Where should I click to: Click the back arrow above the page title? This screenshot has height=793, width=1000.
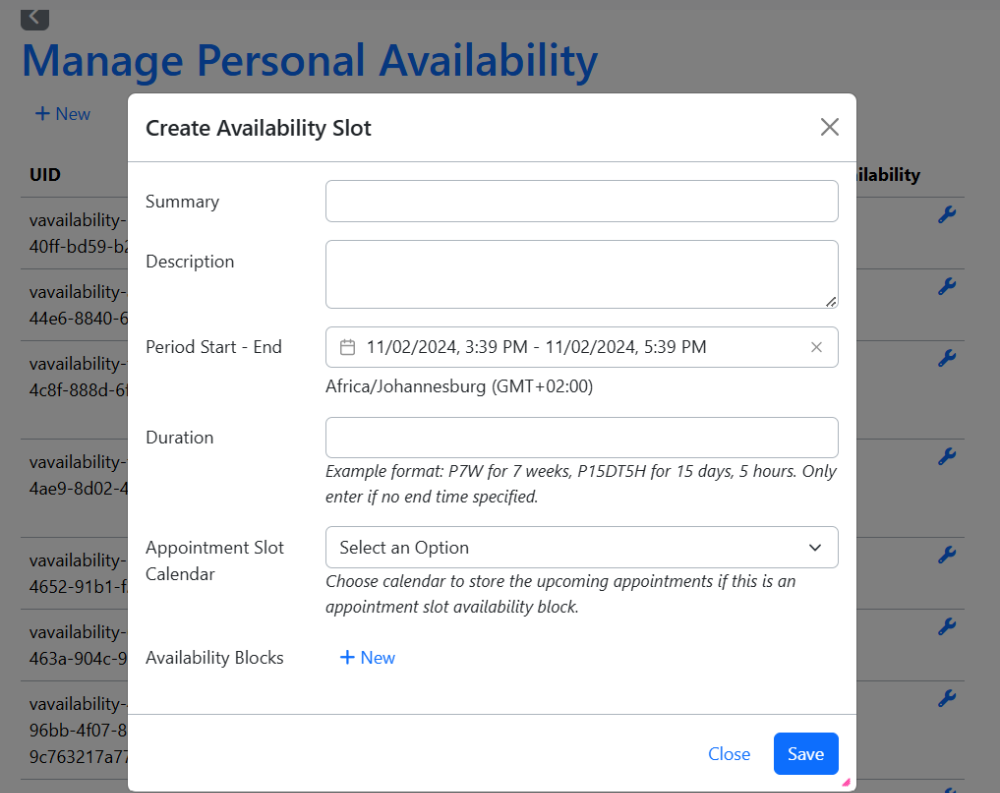(34, 16)
